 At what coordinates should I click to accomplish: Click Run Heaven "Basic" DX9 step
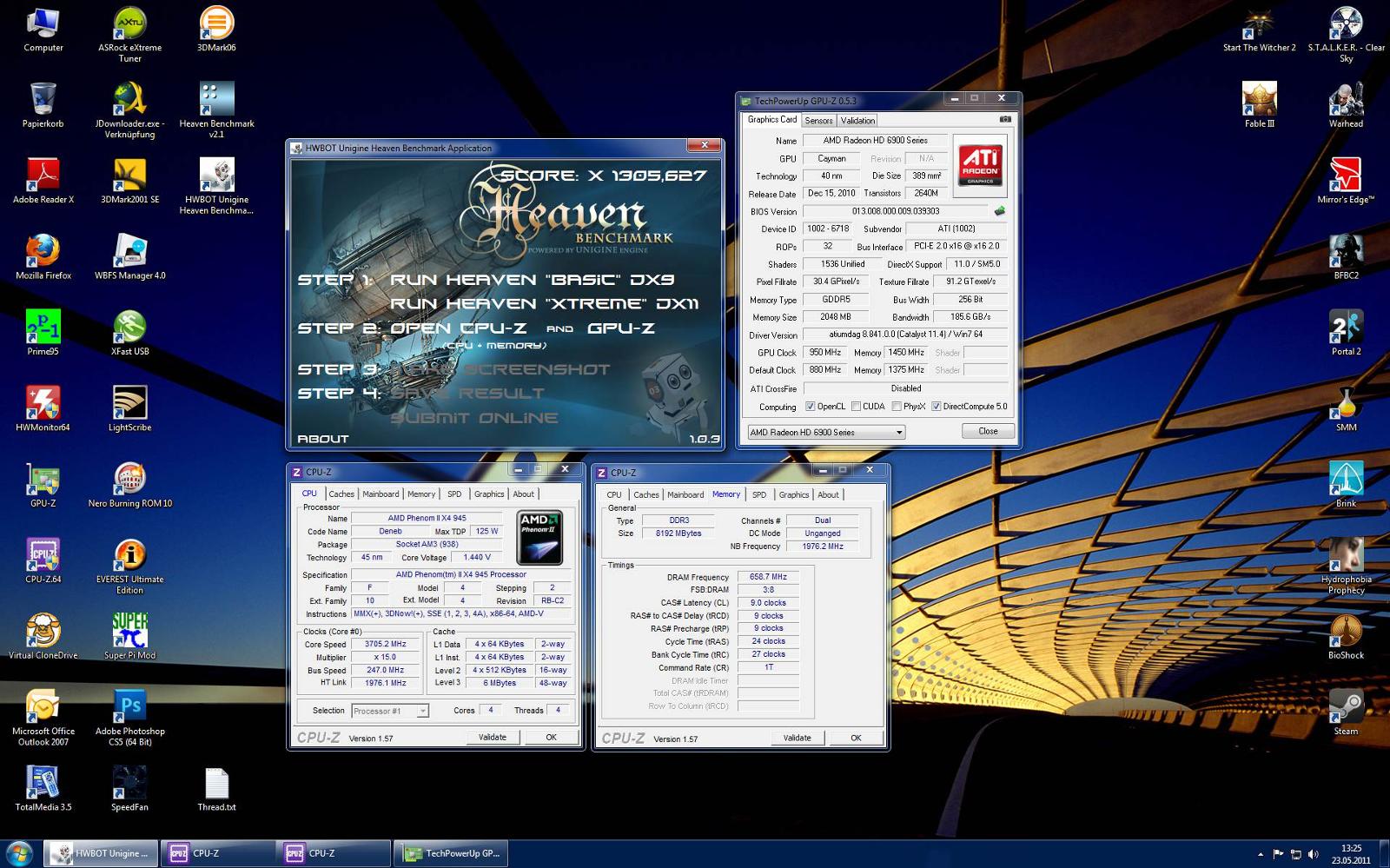pos(532,280)
